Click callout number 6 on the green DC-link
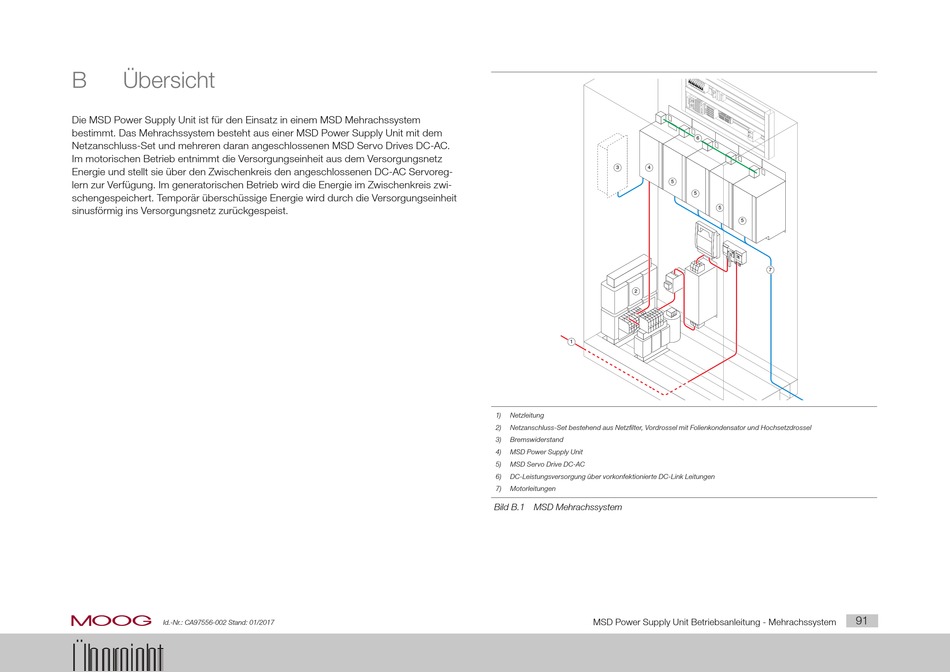The height and width of the screenshot is (672, 950). click(x=697, y=138)
